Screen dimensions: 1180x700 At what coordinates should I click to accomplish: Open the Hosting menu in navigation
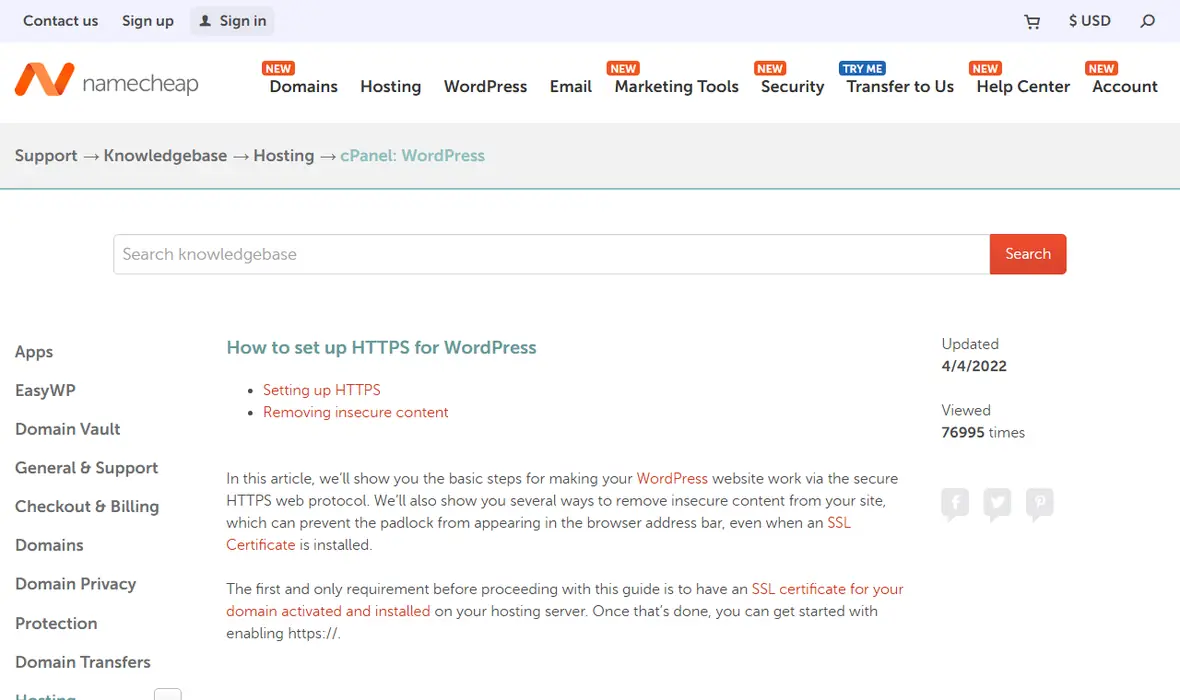(391, 87)
